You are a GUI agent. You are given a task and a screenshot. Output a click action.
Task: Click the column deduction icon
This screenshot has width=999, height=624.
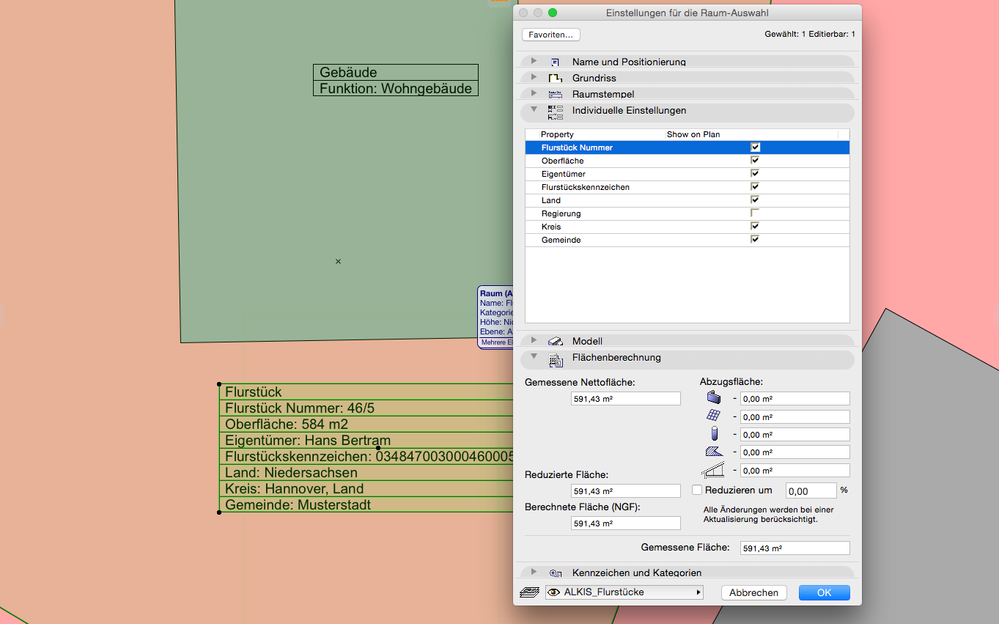click(714, 433)
